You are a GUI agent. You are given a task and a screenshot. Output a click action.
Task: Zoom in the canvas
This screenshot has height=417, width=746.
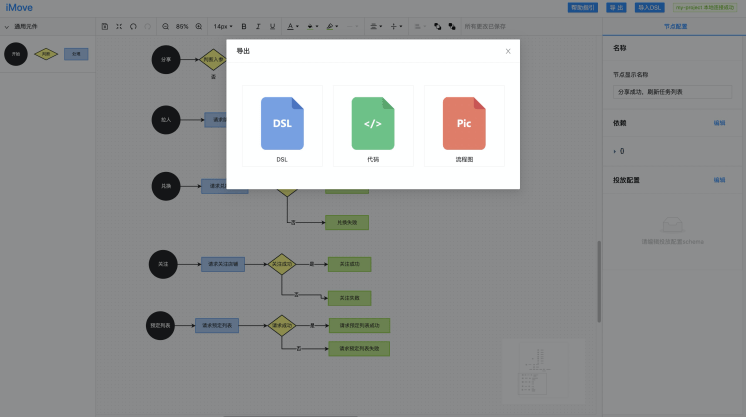click(199, 27)
